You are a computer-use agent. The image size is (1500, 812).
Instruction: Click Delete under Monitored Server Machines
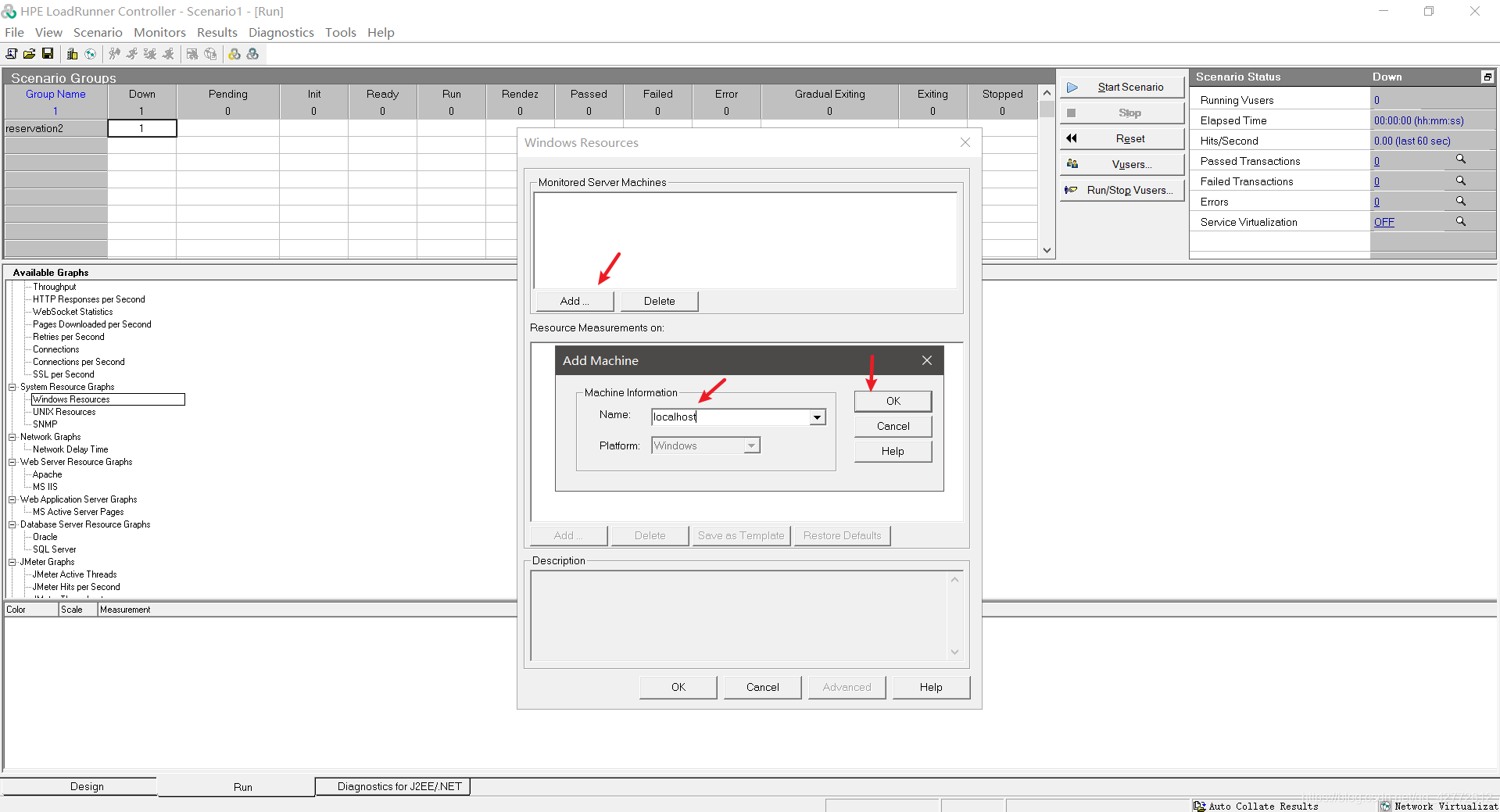659,301
